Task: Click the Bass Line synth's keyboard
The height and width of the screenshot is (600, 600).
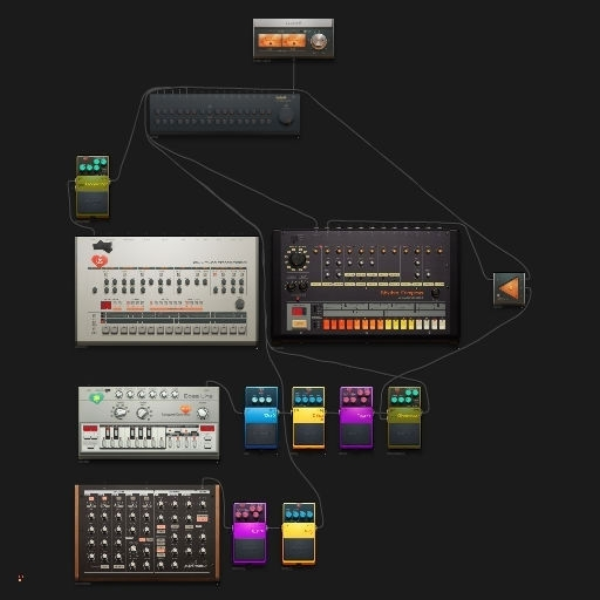Action: (x=132, y=437)
